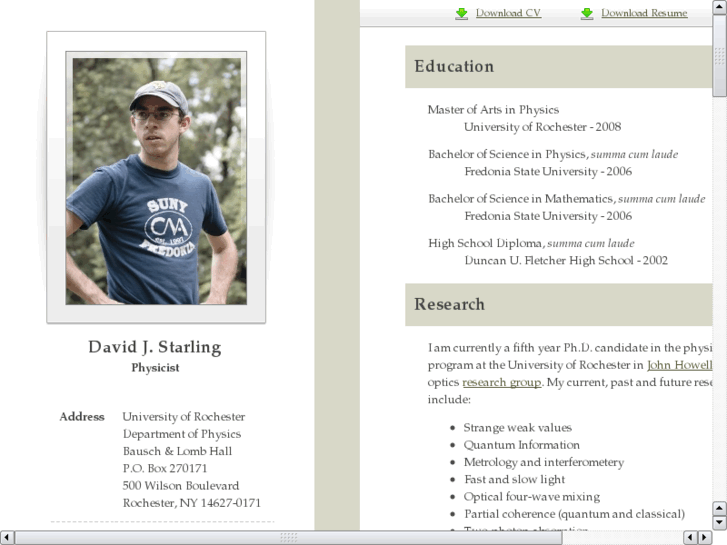Click the inner page scrollbar up arrow
This screenshot has width=727, height=545.
point(720,6)
